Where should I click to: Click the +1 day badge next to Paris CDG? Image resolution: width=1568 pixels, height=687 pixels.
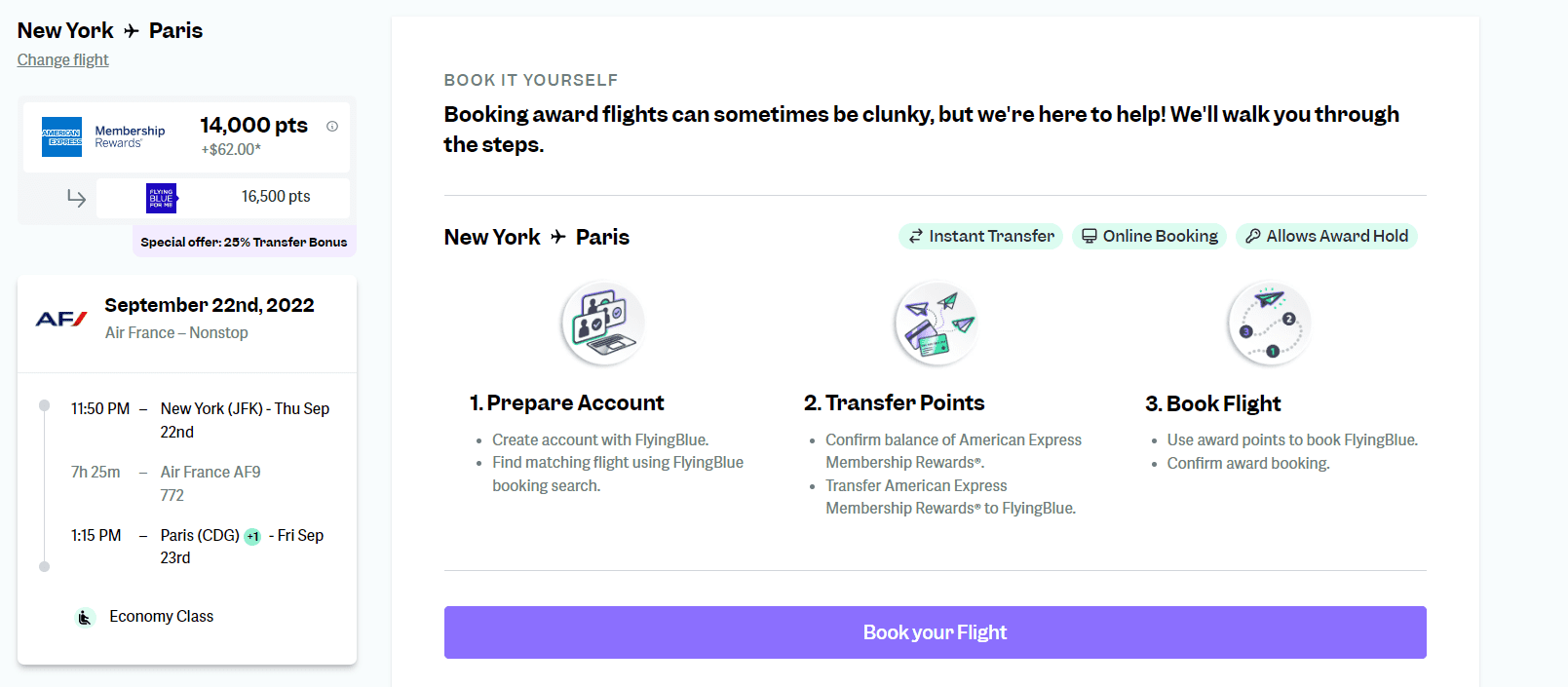pyautogui.click(x=253, y=535)
